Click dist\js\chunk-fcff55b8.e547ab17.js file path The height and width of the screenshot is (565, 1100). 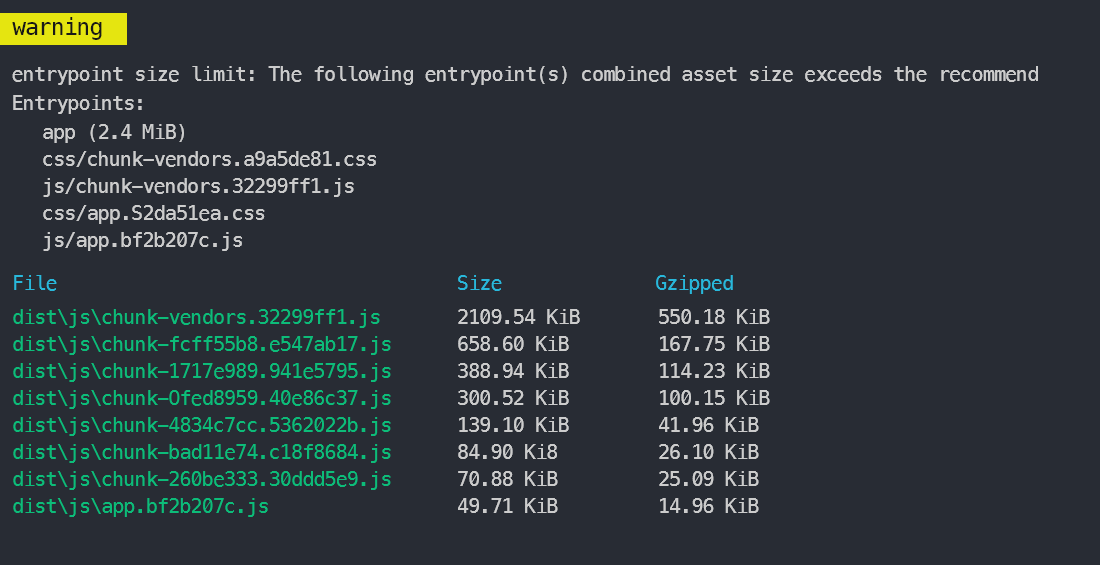point(202,344)
